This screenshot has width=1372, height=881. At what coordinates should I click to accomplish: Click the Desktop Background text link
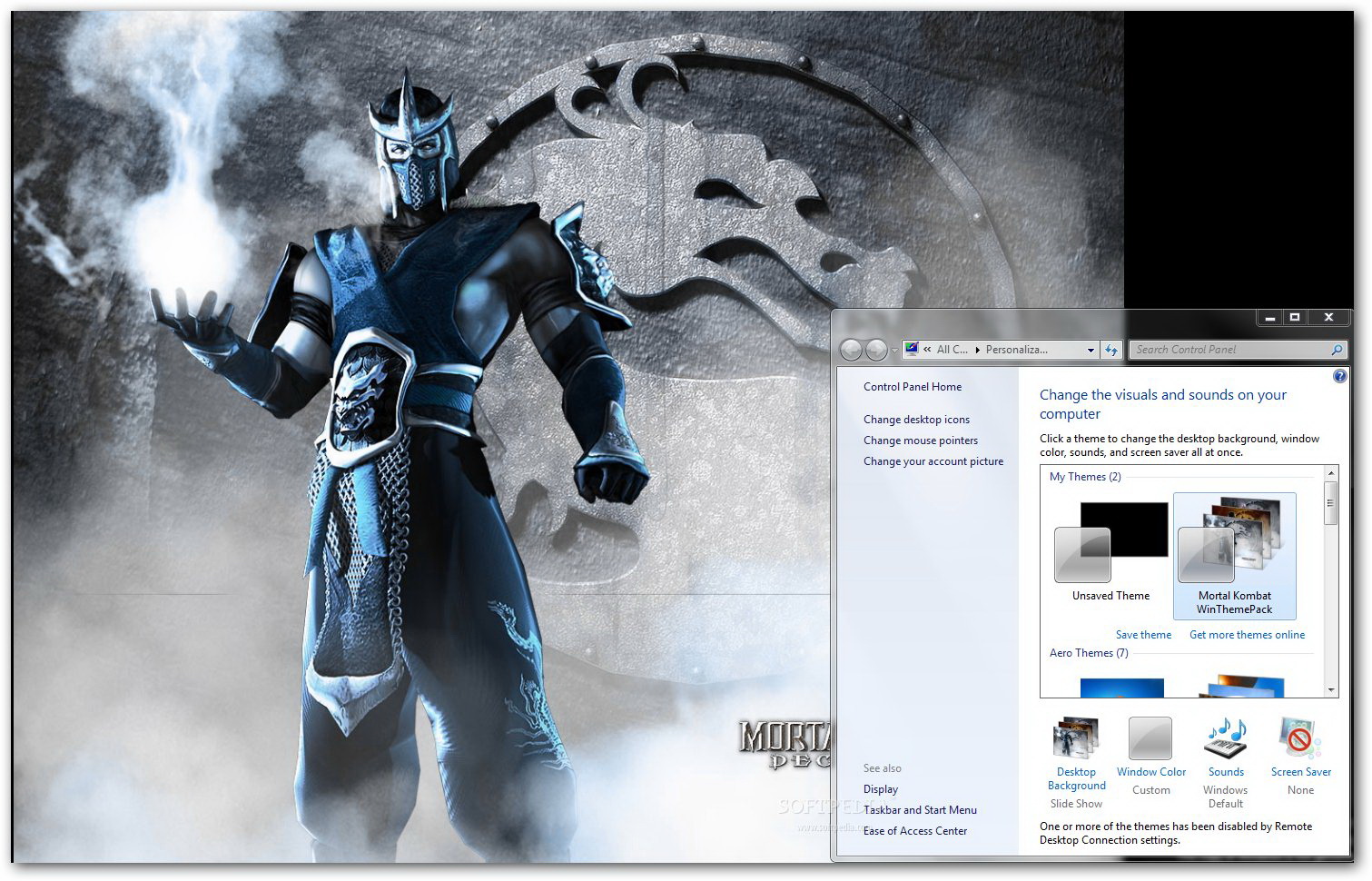point(1076,778)
